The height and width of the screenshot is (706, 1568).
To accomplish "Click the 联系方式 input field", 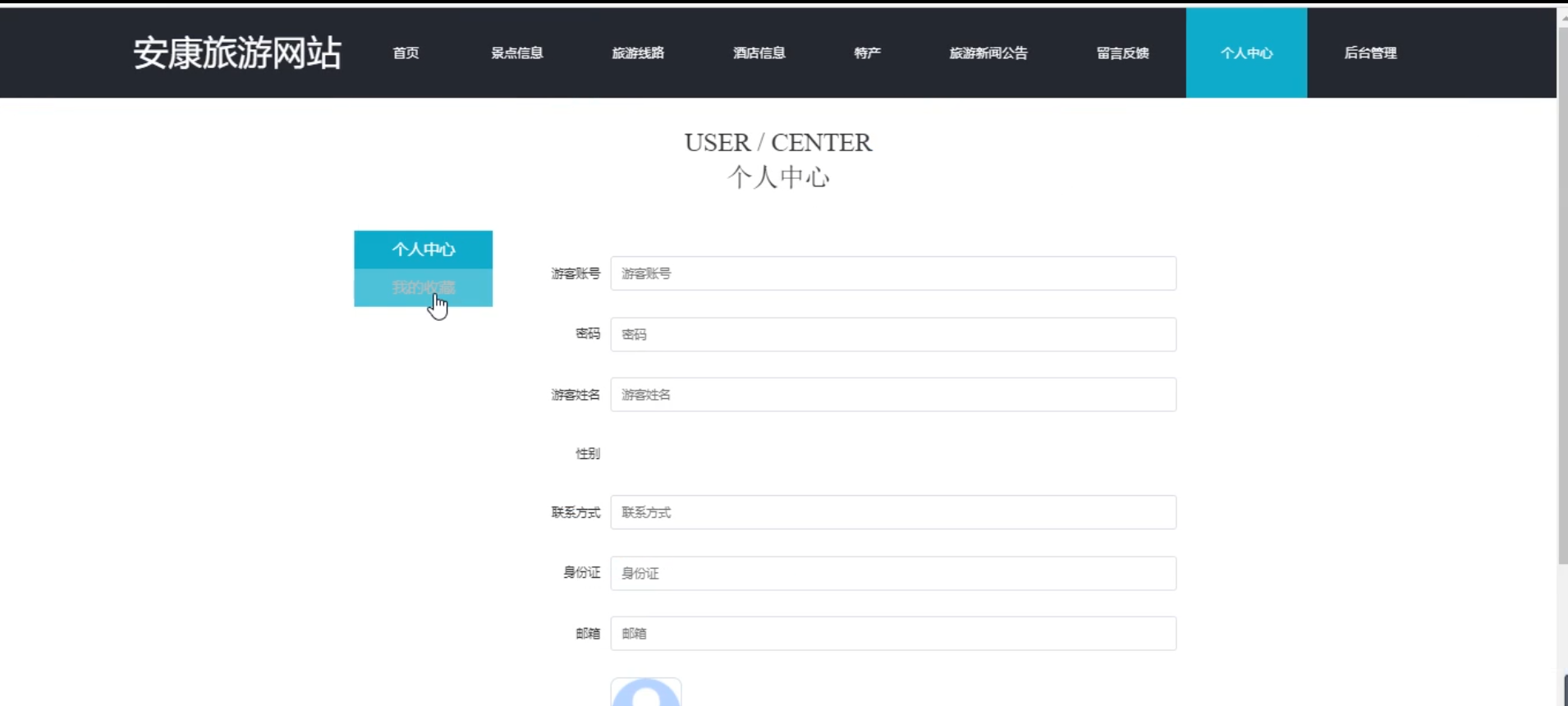I will [893, 512].
